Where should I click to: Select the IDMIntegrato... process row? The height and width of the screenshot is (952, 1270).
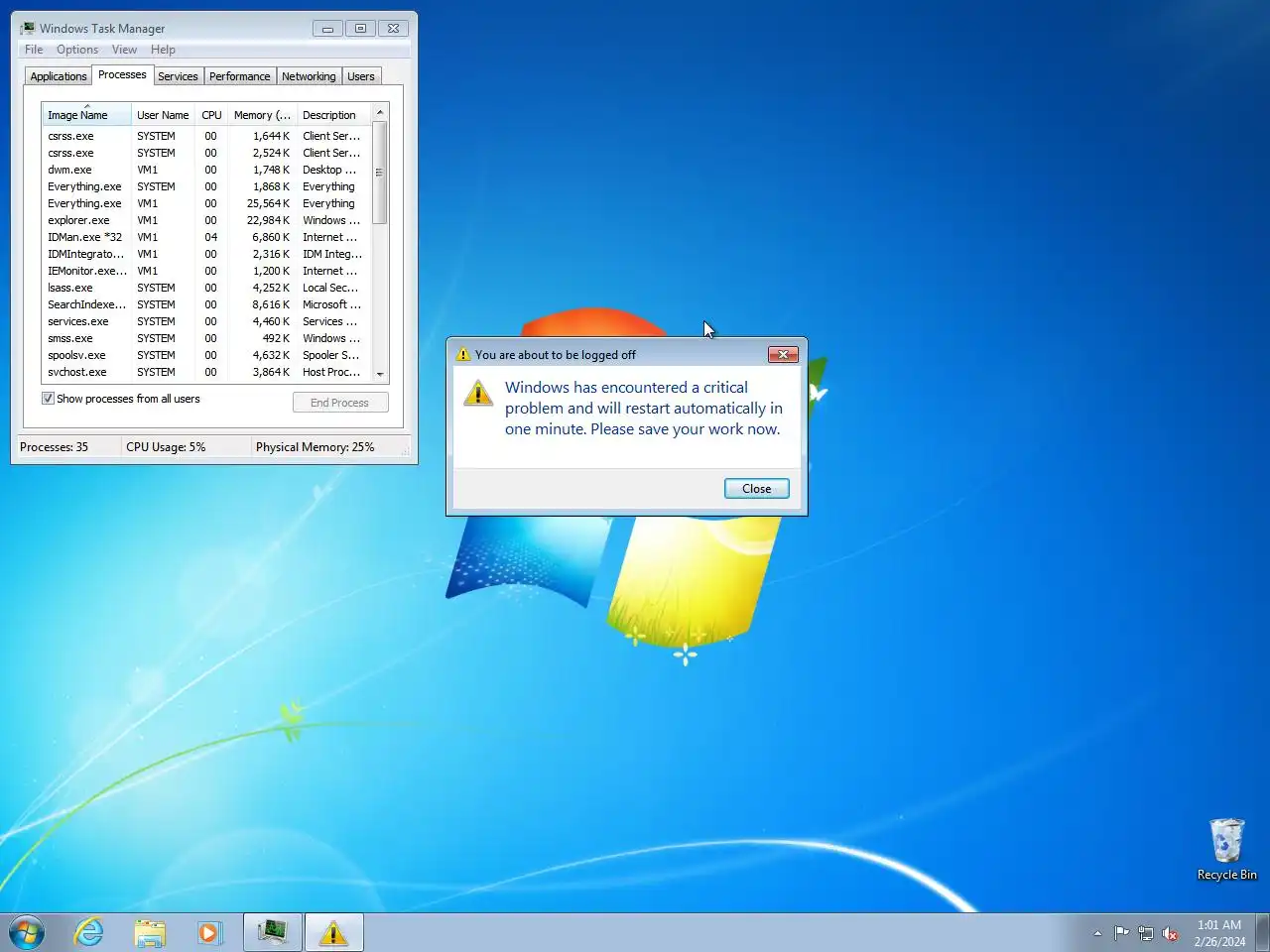click(206, 254)
